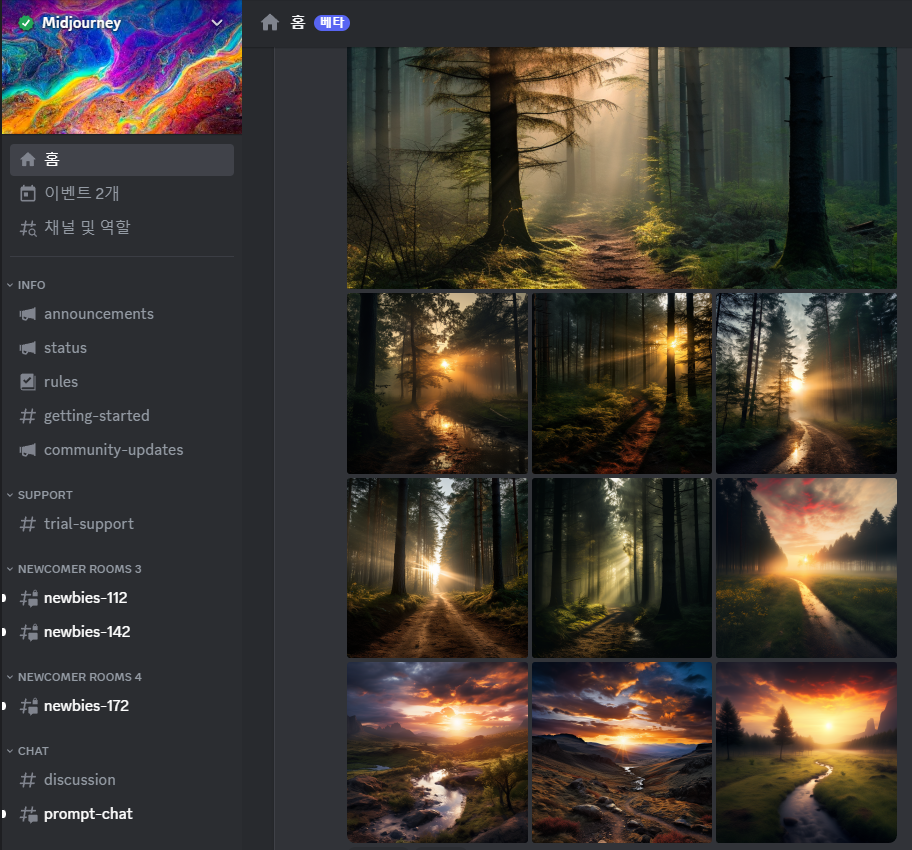Select the 홈 item in the sidebar

click(x=122, y=160)
